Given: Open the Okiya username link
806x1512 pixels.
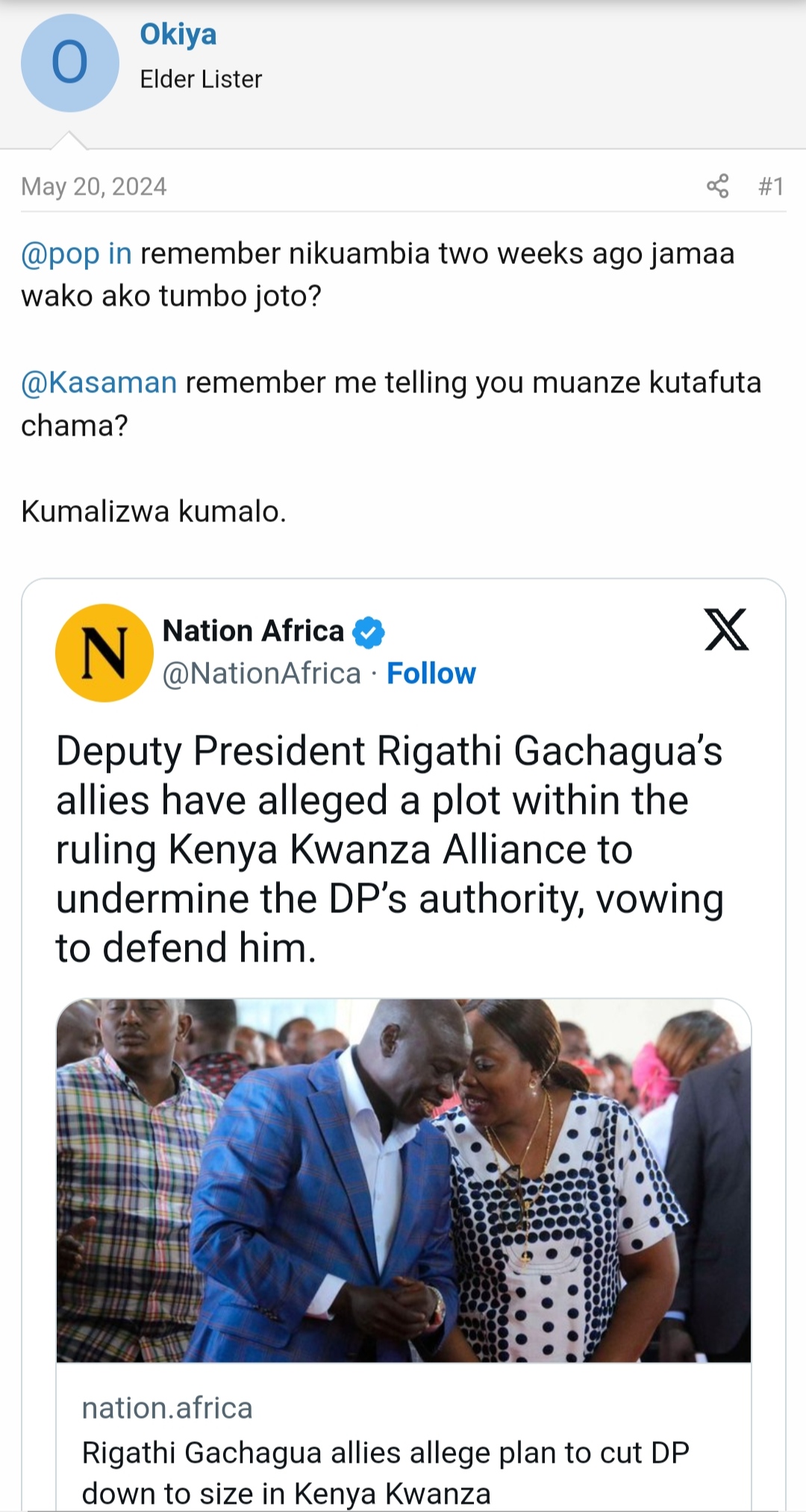Looking at the screenshot, I should [178, 34].
